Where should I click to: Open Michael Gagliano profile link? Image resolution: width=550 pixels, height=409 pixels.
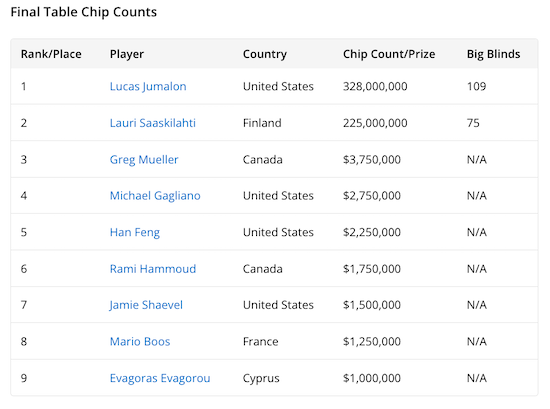pyautogui.click(x=155, y=196)
